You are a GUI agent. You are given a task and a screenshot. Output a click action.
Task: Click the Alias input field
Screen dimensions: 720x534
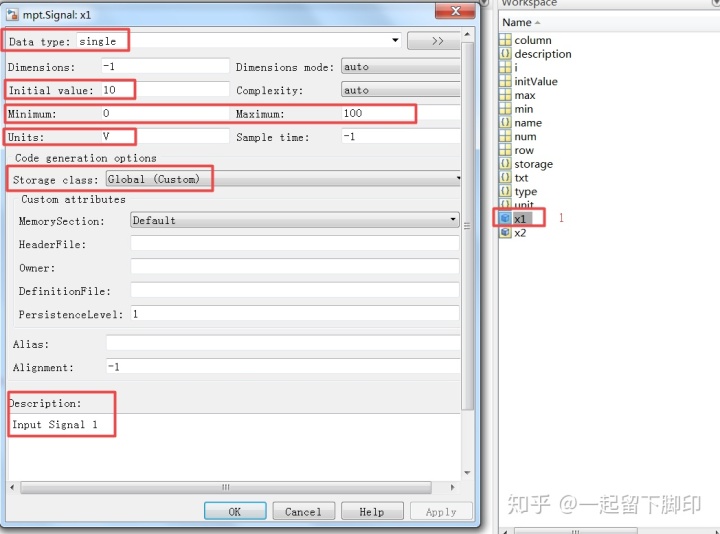283,343
